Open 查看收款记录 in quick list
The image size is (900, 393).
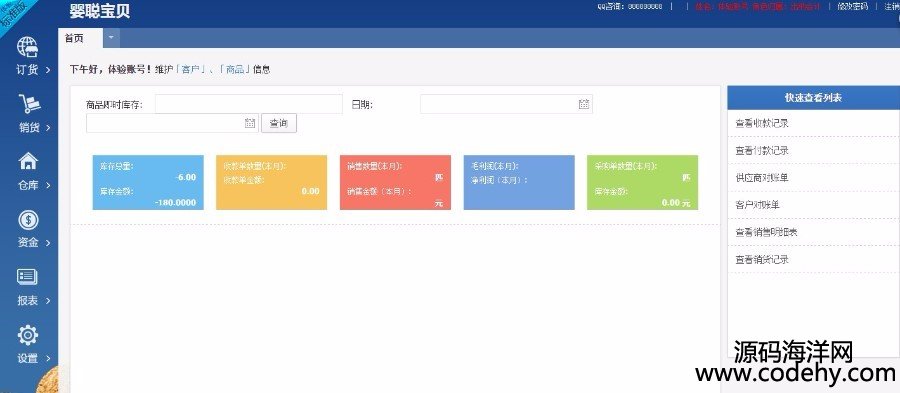coord(762,123)
